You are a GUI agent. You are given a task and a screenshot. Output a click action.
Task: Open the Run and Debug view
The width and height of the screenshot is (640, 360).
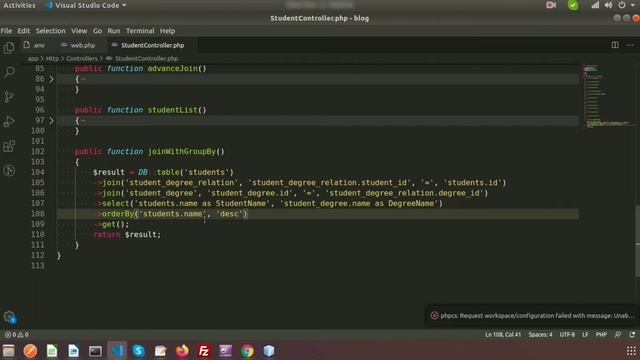click(x=9, y=121)
